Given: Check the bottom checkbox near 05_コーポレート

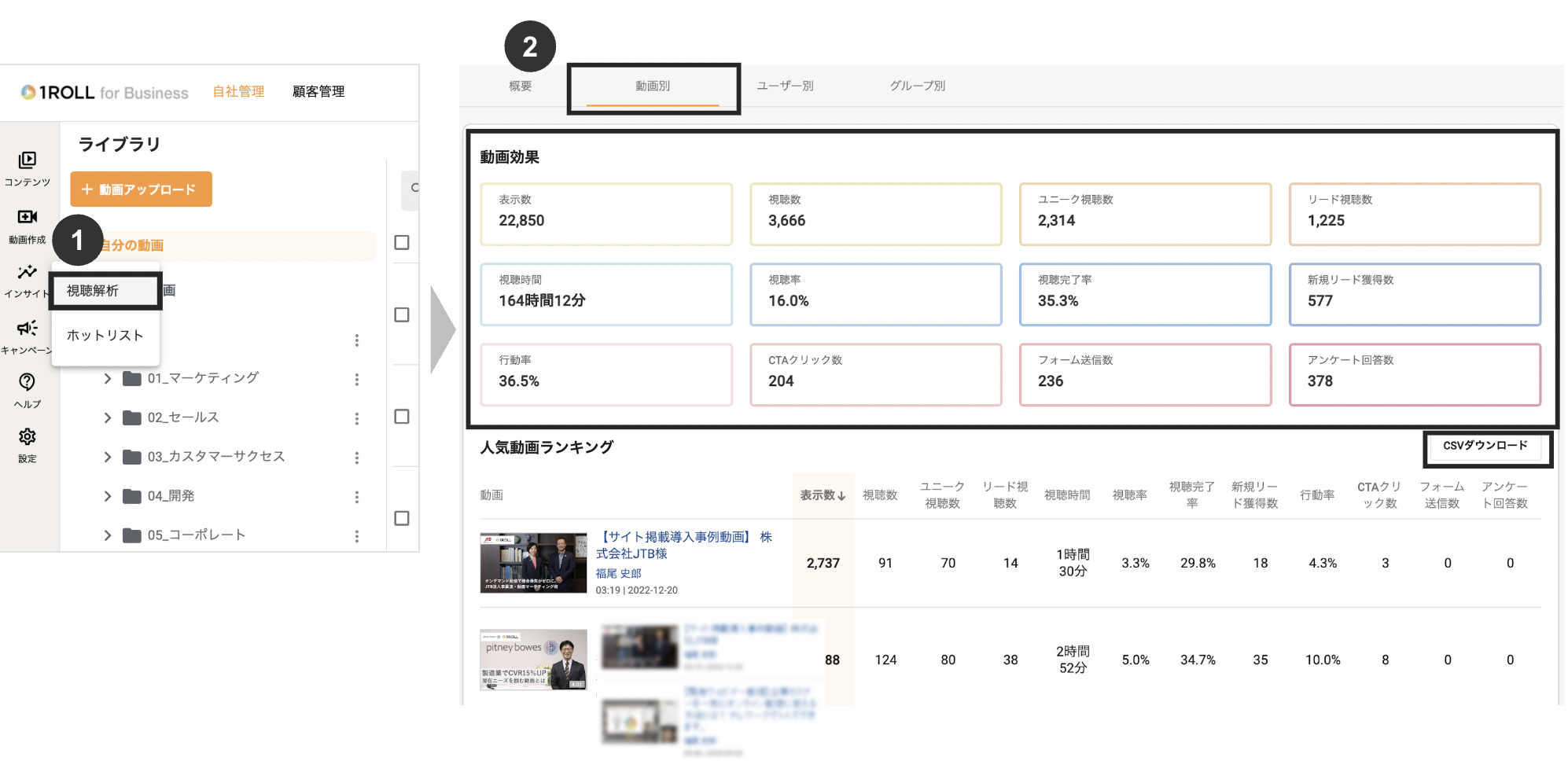Looking at the screenshot, I should [403, 519].
